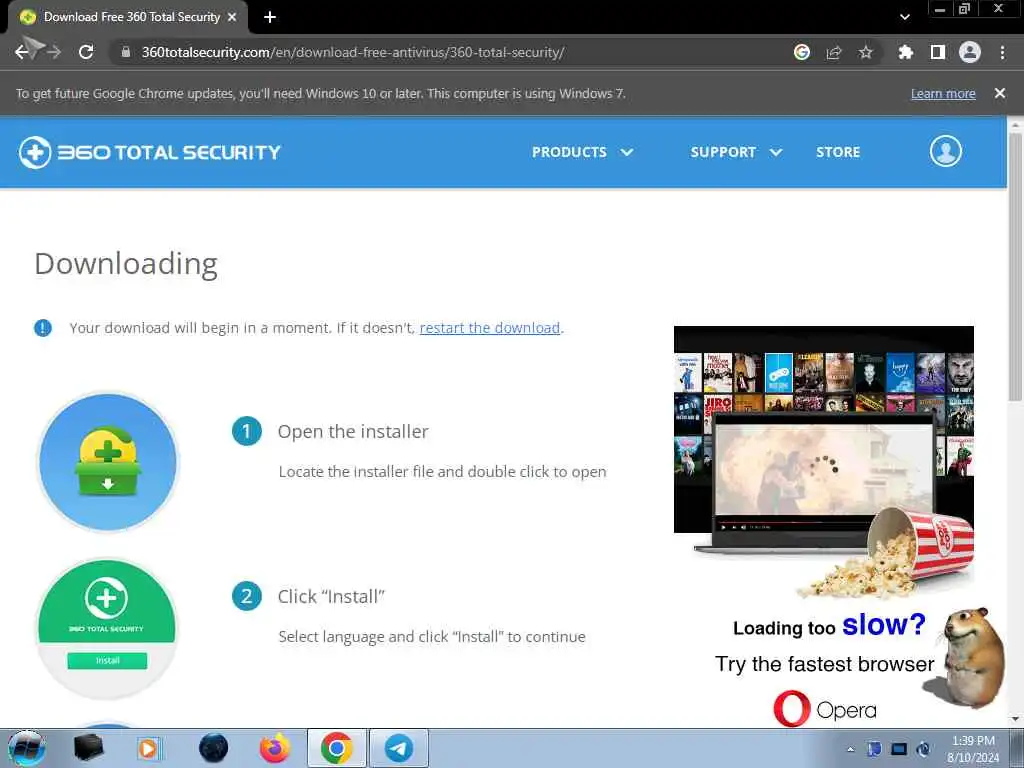Open the dark globe taskbar app
Image resolution: width=1024 pixels, height=768 pixels.
coord(214,748)
